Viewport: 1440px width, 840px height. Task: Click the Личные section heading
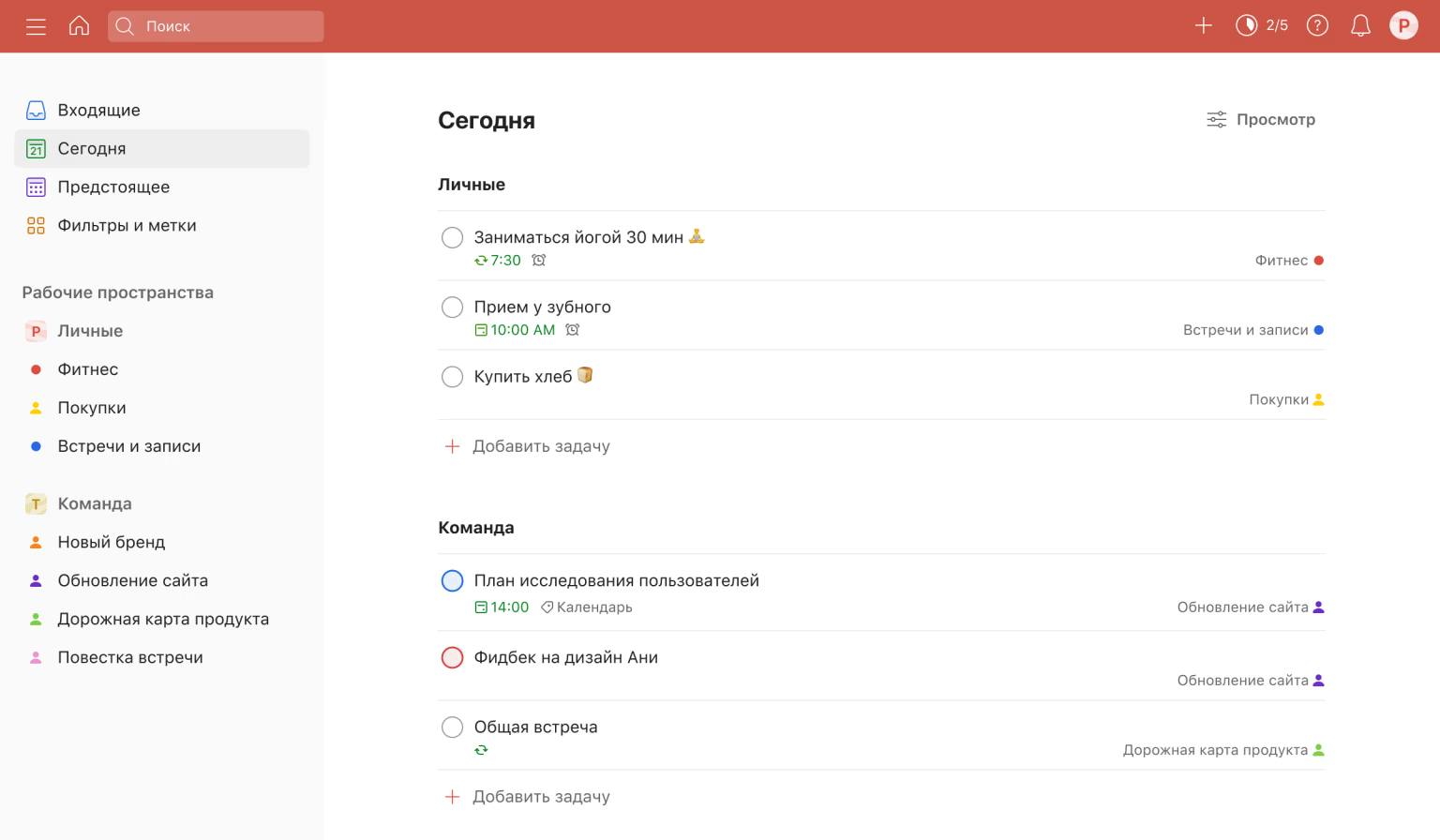[472, 185]
